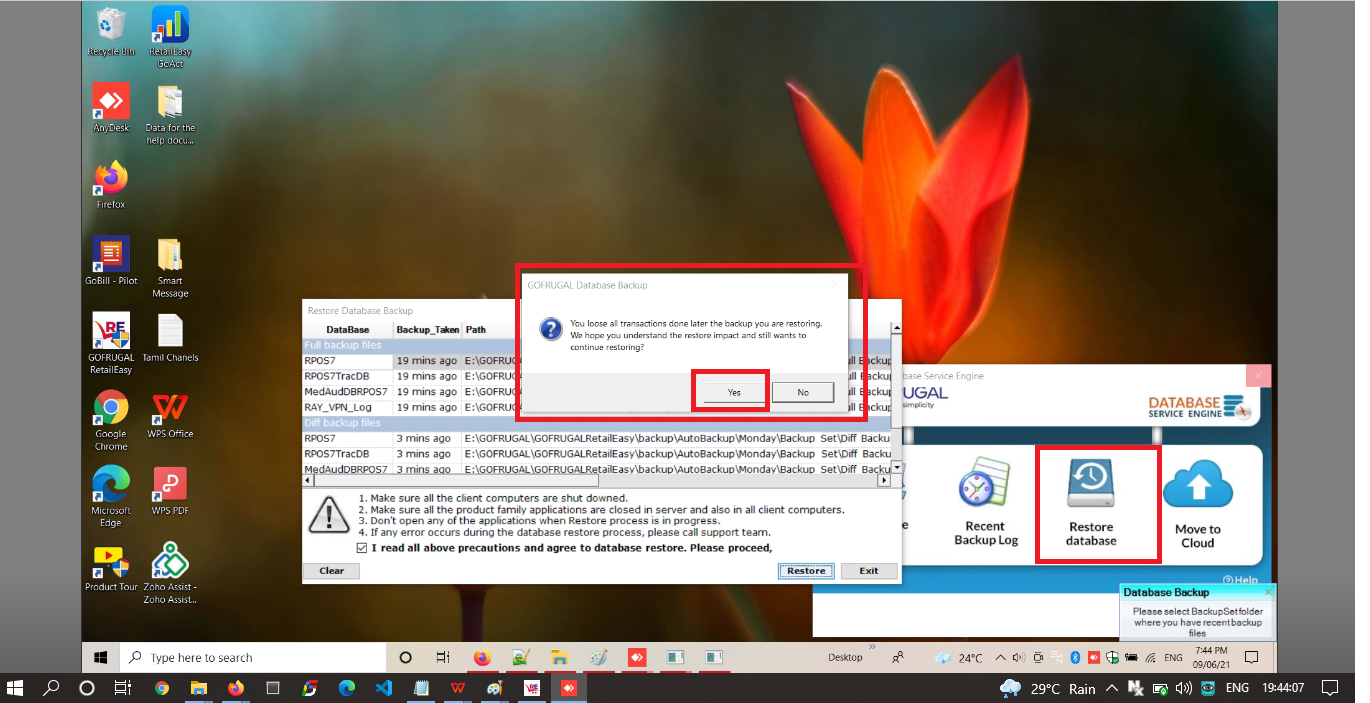Click Firefox on the remote desktop taskbar
Image resolution: width=1370 pixels, height=703 pixels.
(x=482, y=657)
